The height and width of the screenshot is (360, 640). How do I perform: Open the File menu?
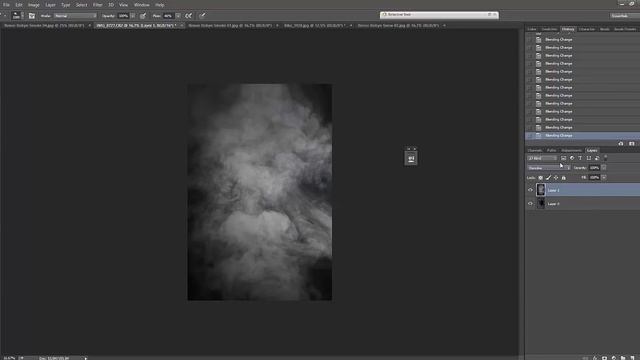coord(6,5)
